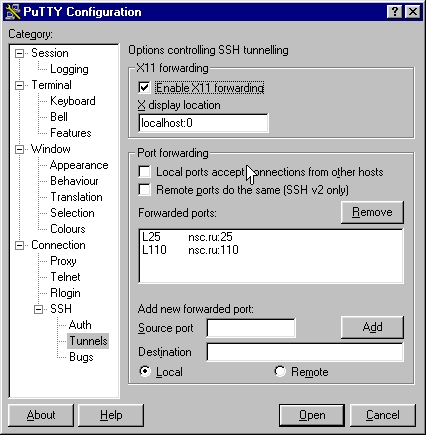
Task: Click the Source port input field
Action: coord(251,328)
